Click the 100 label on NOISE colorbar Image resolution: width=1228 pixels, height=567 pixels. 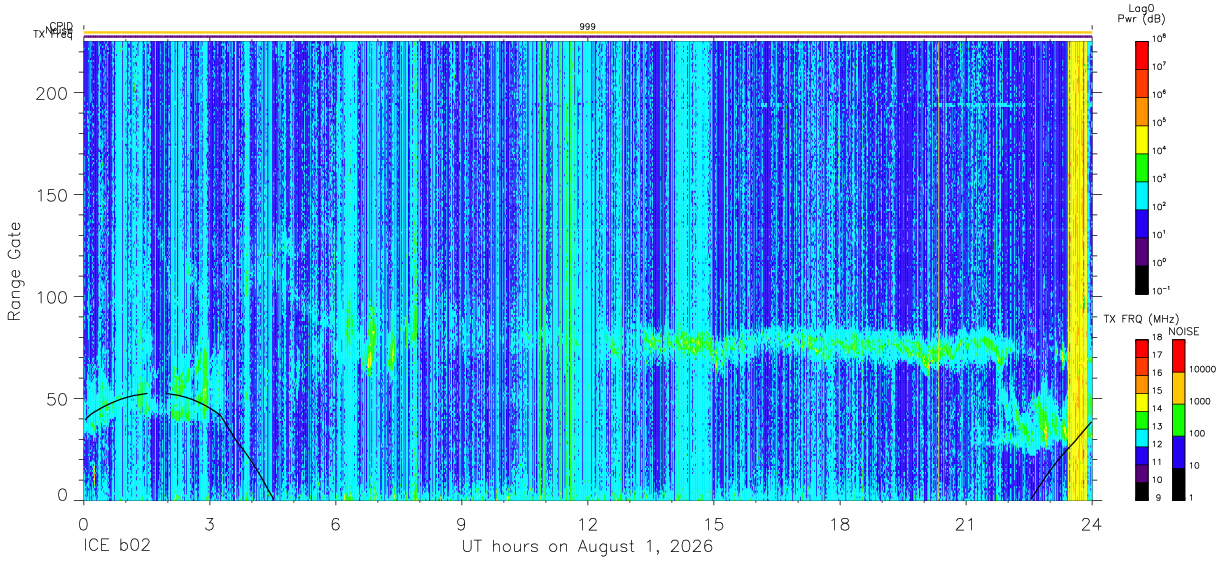pos(1197,432)
